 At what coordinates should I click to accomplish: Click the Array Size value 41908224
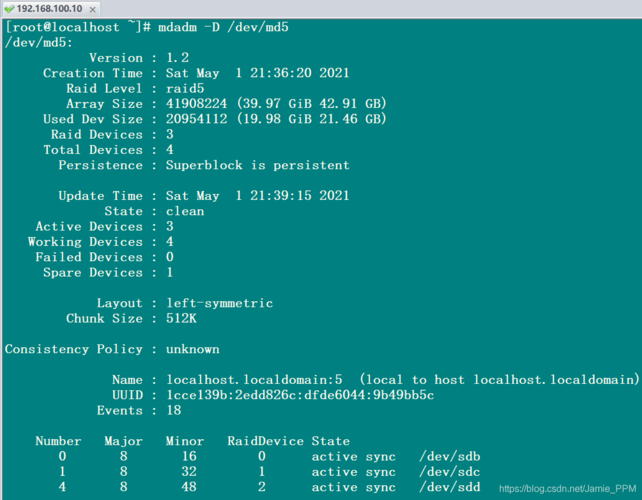tap(196, 104)
